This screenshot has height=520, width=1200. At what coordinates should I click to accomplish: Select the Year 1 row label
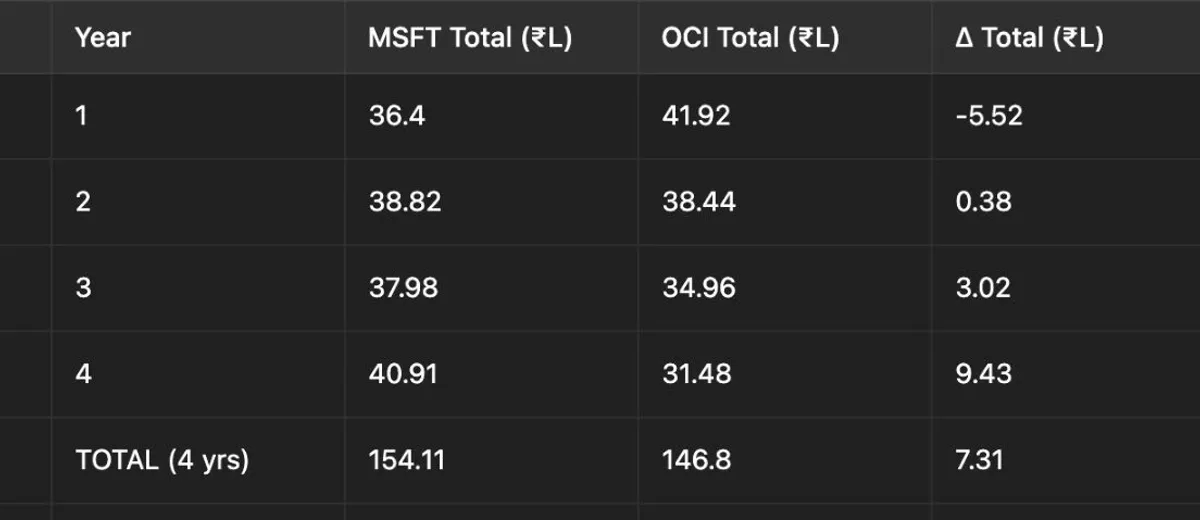[82, 116]
